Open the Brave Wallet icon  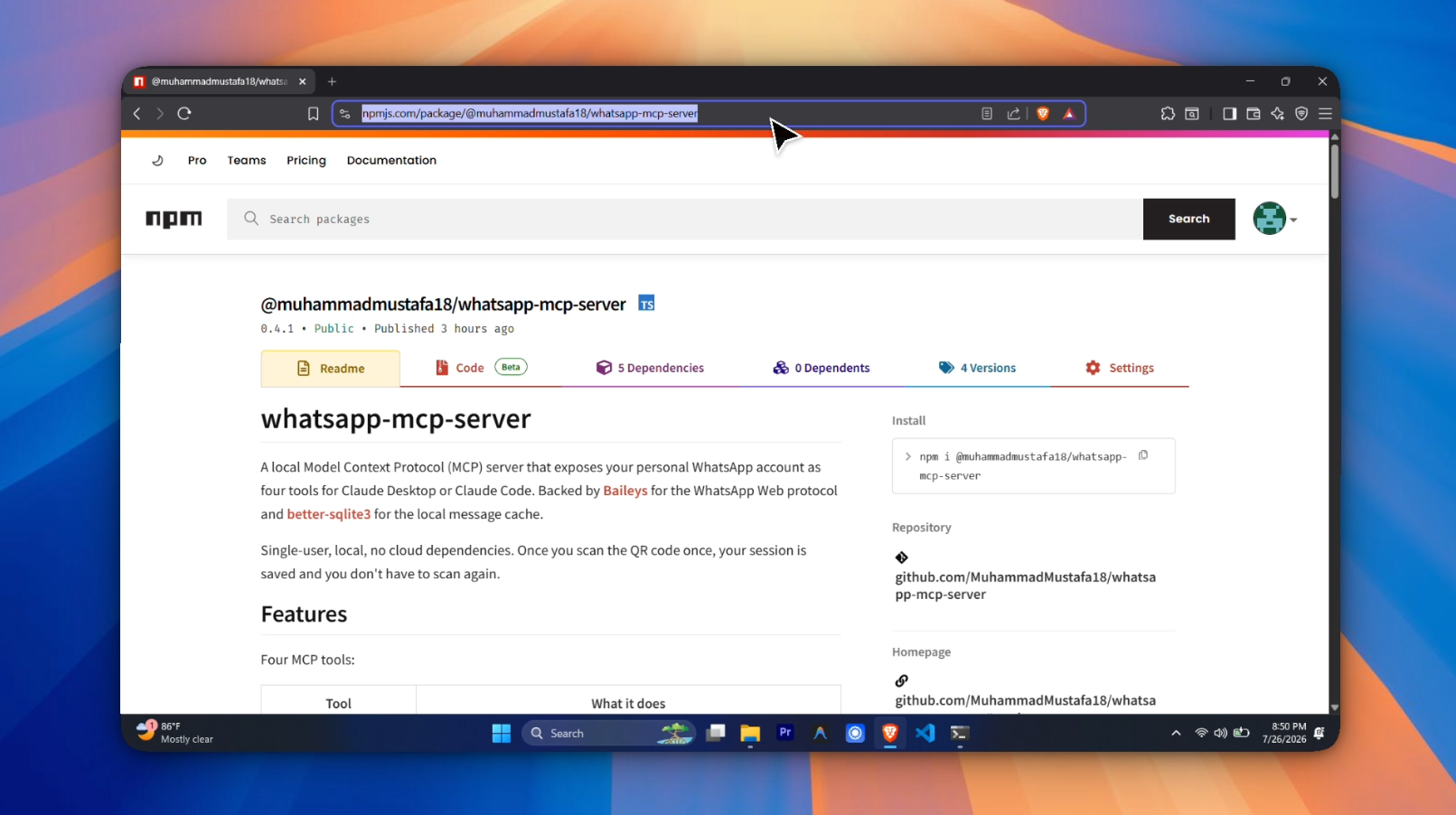[1254, 114]
